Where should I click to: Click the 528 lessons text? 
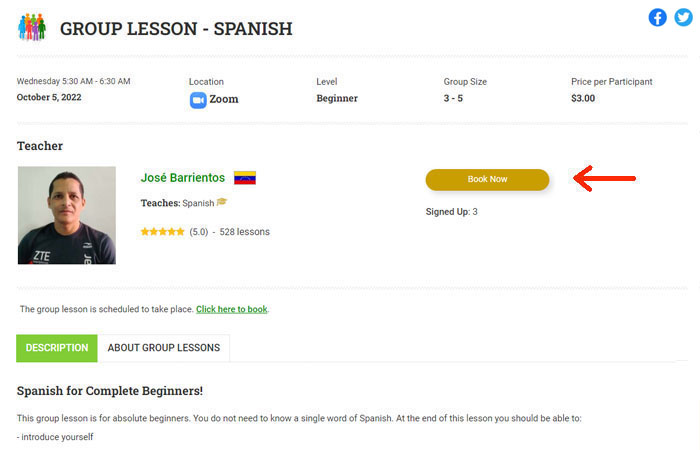point(245,232)
